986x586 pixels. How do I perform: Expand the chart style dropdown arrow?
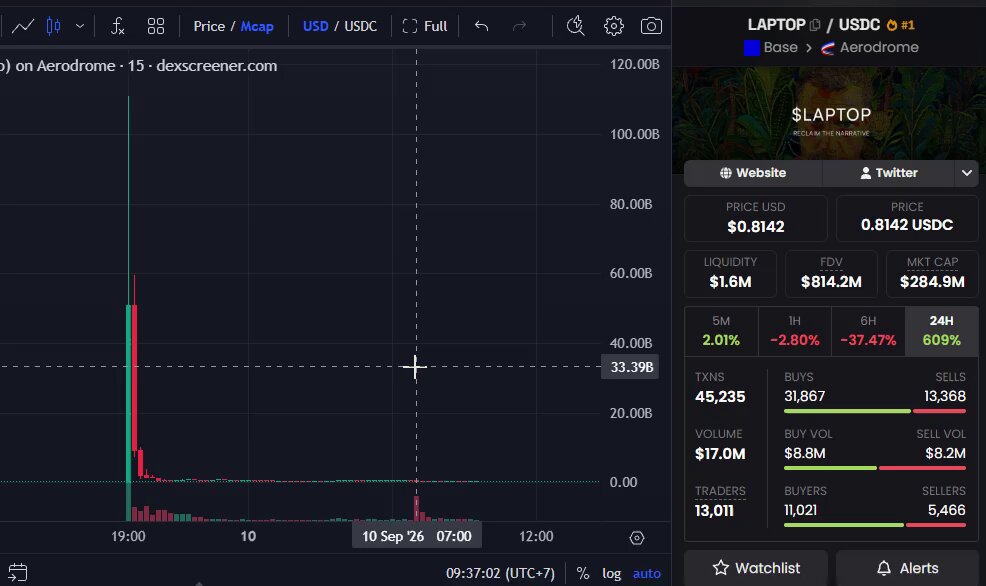click(x=80, y=26)
